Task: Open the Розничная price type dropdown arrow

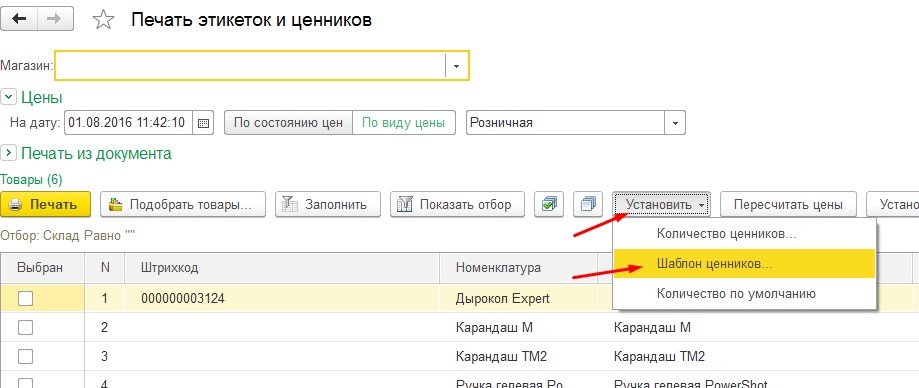Action: tap(675, 123)
